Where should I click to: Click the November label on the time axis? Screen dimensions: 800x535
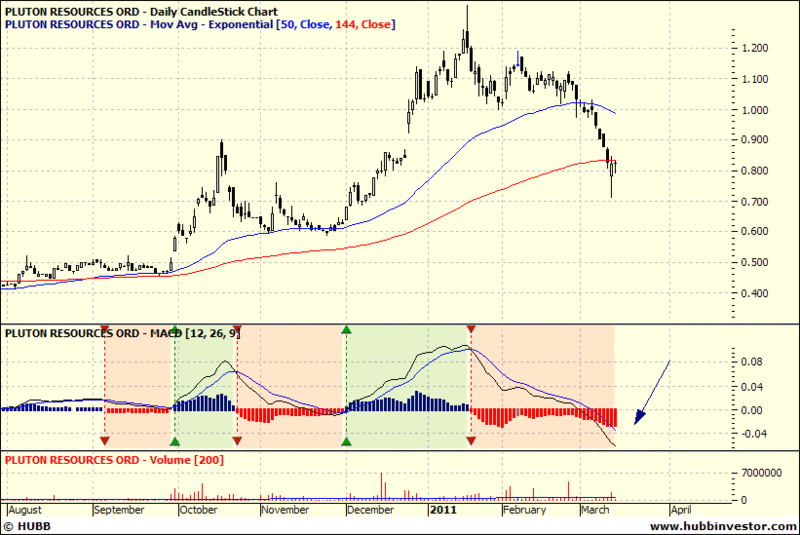tap(285, 510)
